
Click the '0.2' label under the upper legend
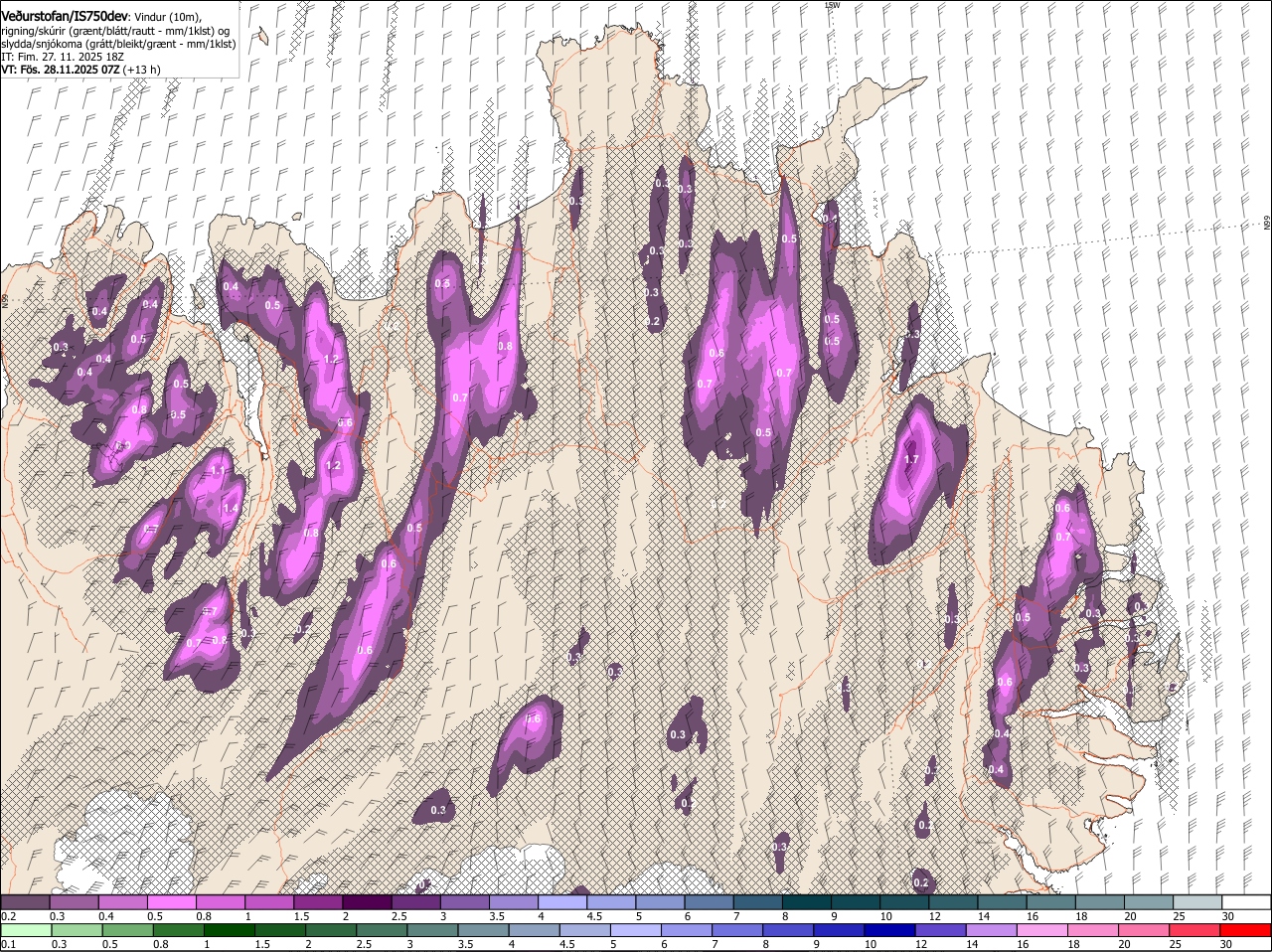tap(8, 916)
